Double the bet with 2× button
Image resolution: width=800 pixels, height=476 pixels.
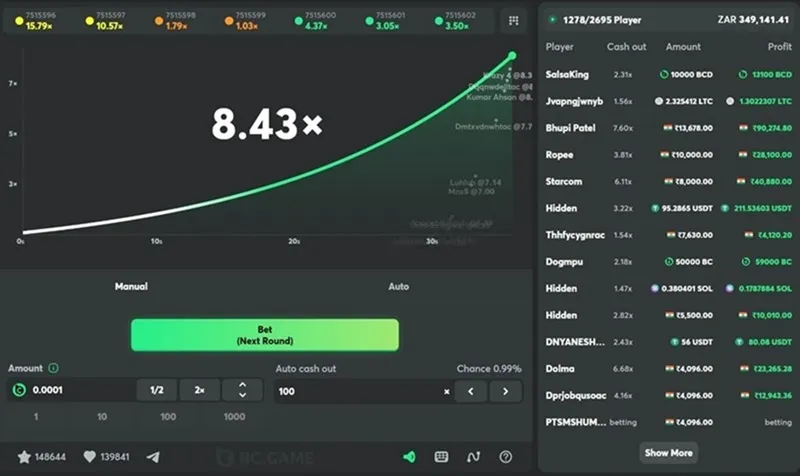click(x=199, y=391)
